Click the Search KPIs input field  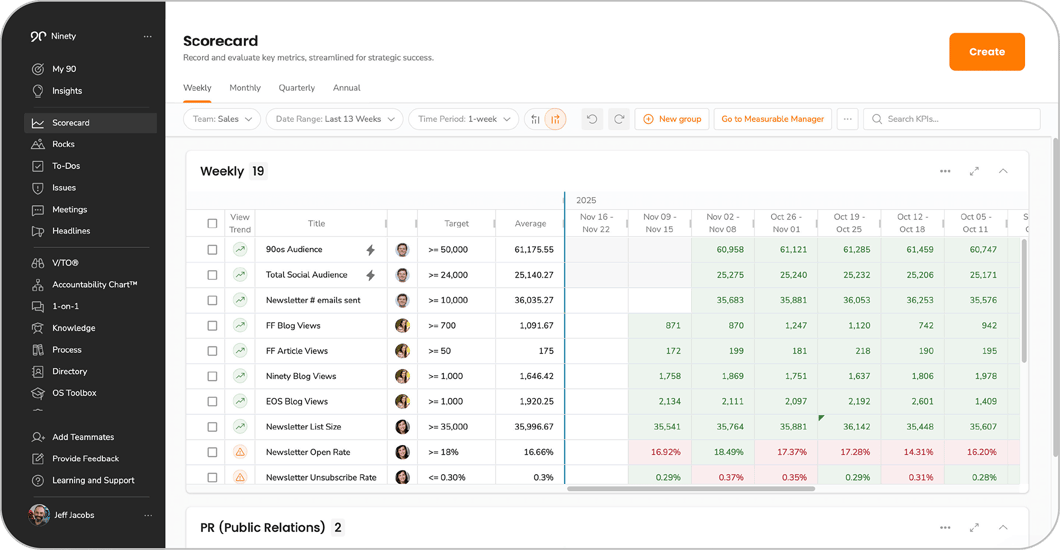(952, 119)
